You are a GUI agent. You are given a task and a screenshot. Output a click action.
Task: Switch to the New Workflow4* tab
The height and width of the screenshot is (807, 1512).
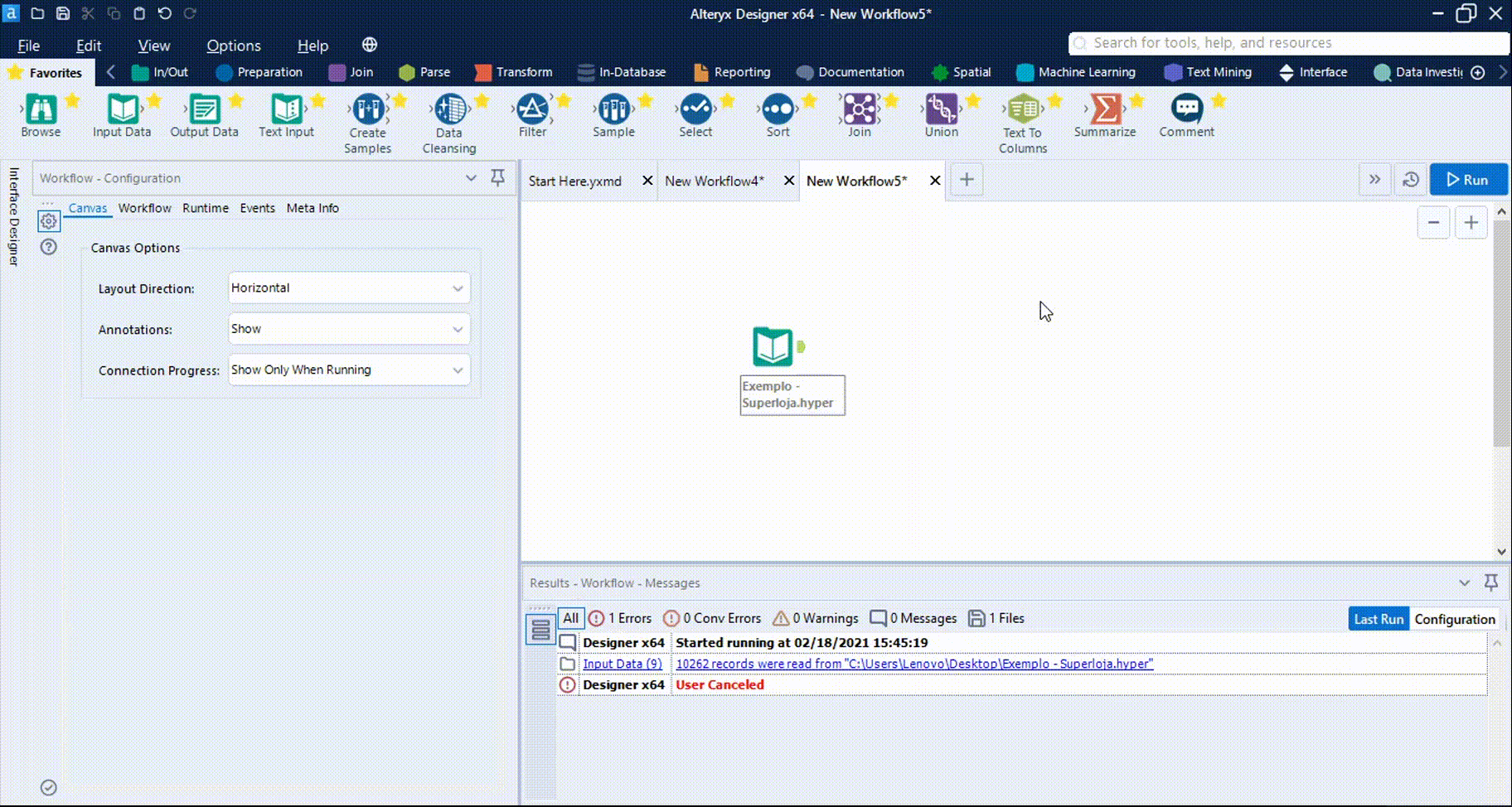(715, 181)
